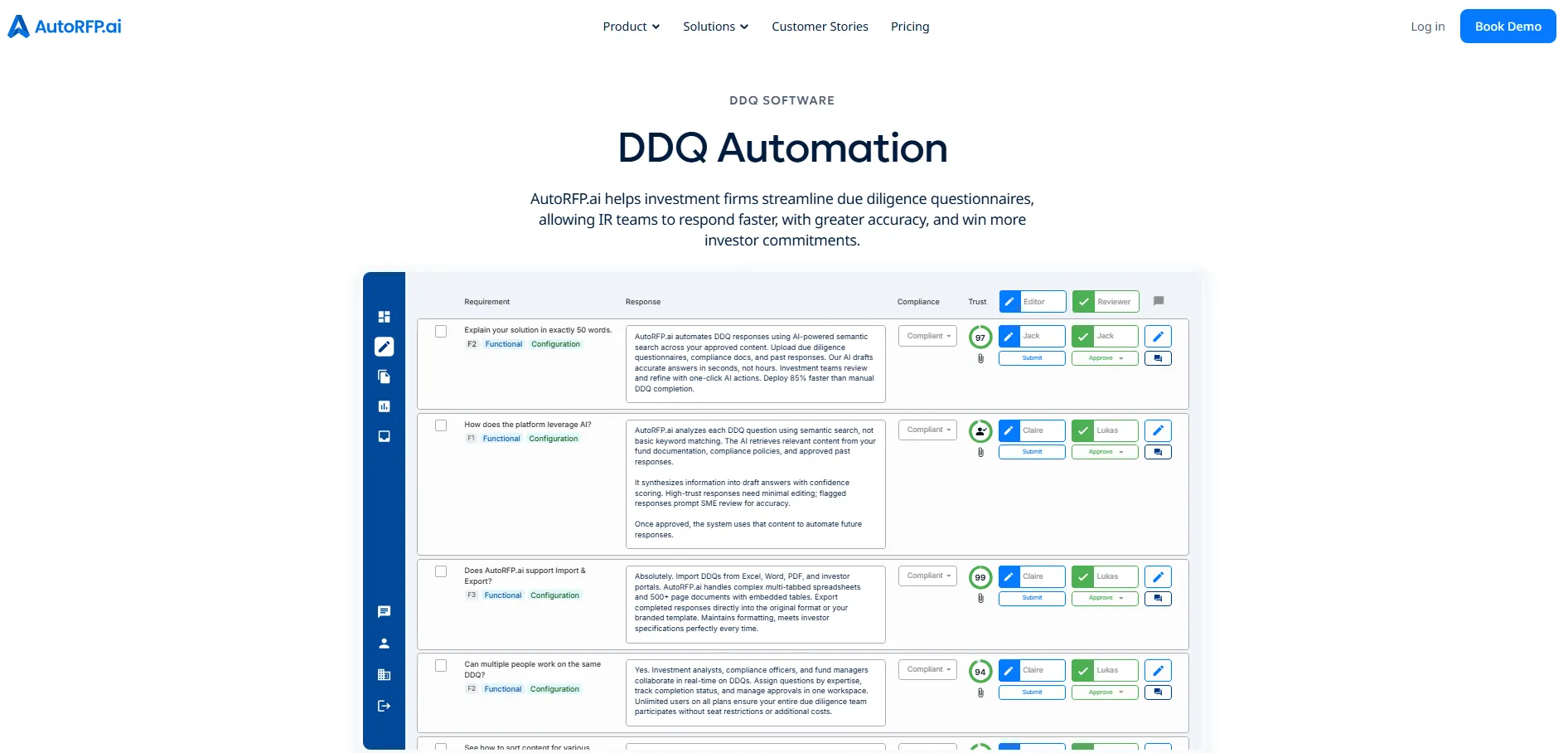Expand Compliant dropdown in leverage AI row

928,430
